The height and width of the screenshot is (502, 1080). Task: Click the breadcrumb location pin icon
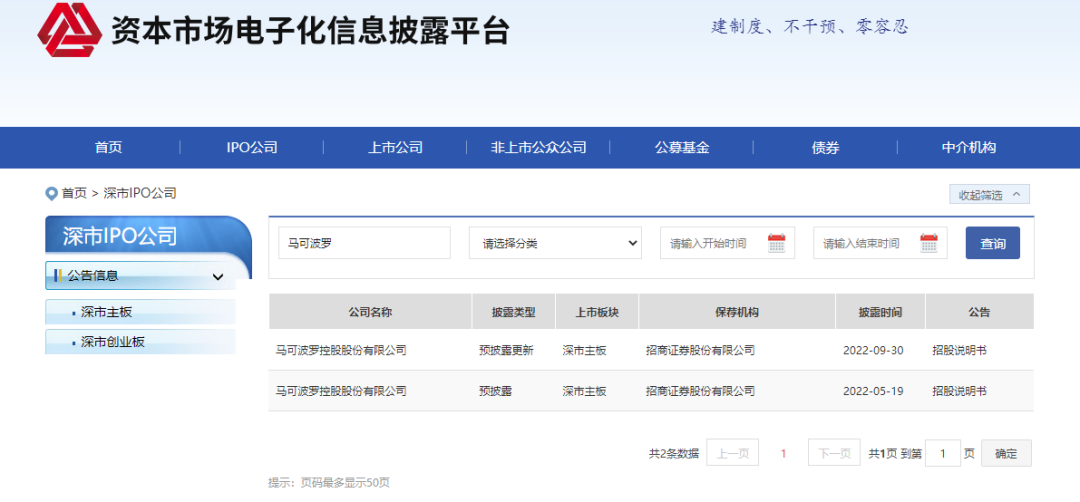51,194
